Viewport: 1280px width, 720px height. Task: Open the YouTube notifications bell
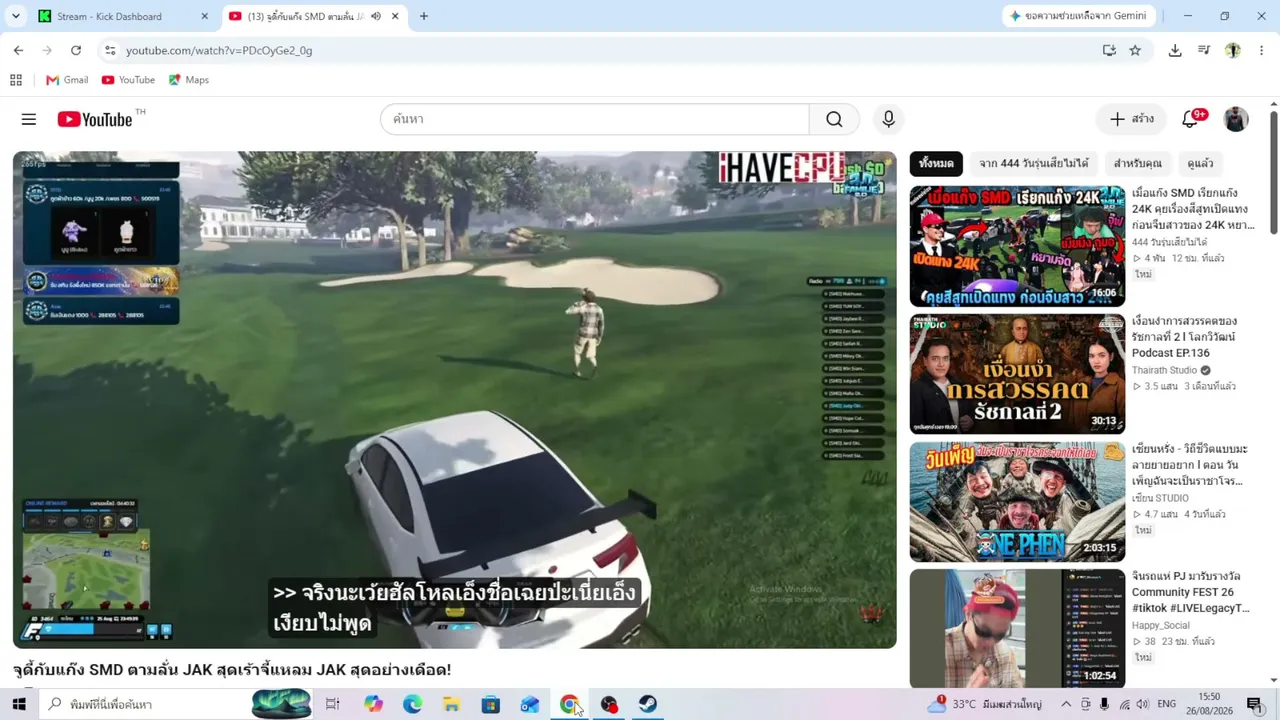(x=1190, y=119)
